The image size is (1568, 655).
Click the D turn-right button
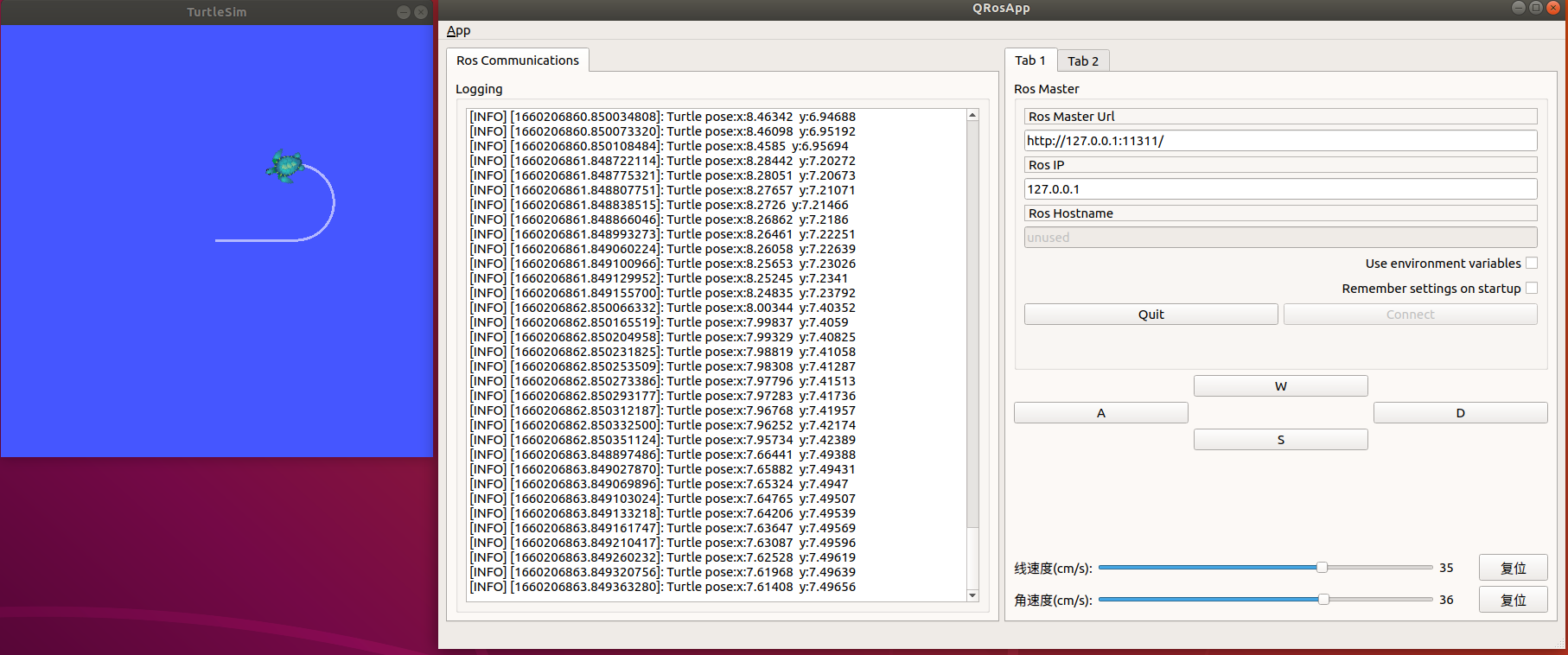pyautogui.click(x=1460, y=413)
